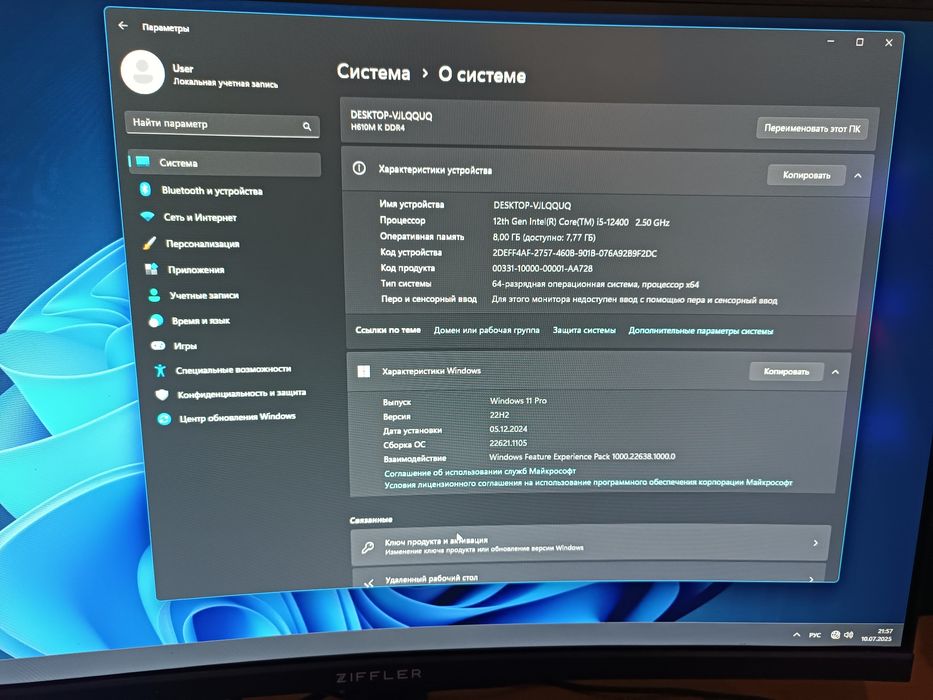Click the Система breadcrumb in the page title
This screenshot has width=933, height=700.
(373, 73)
